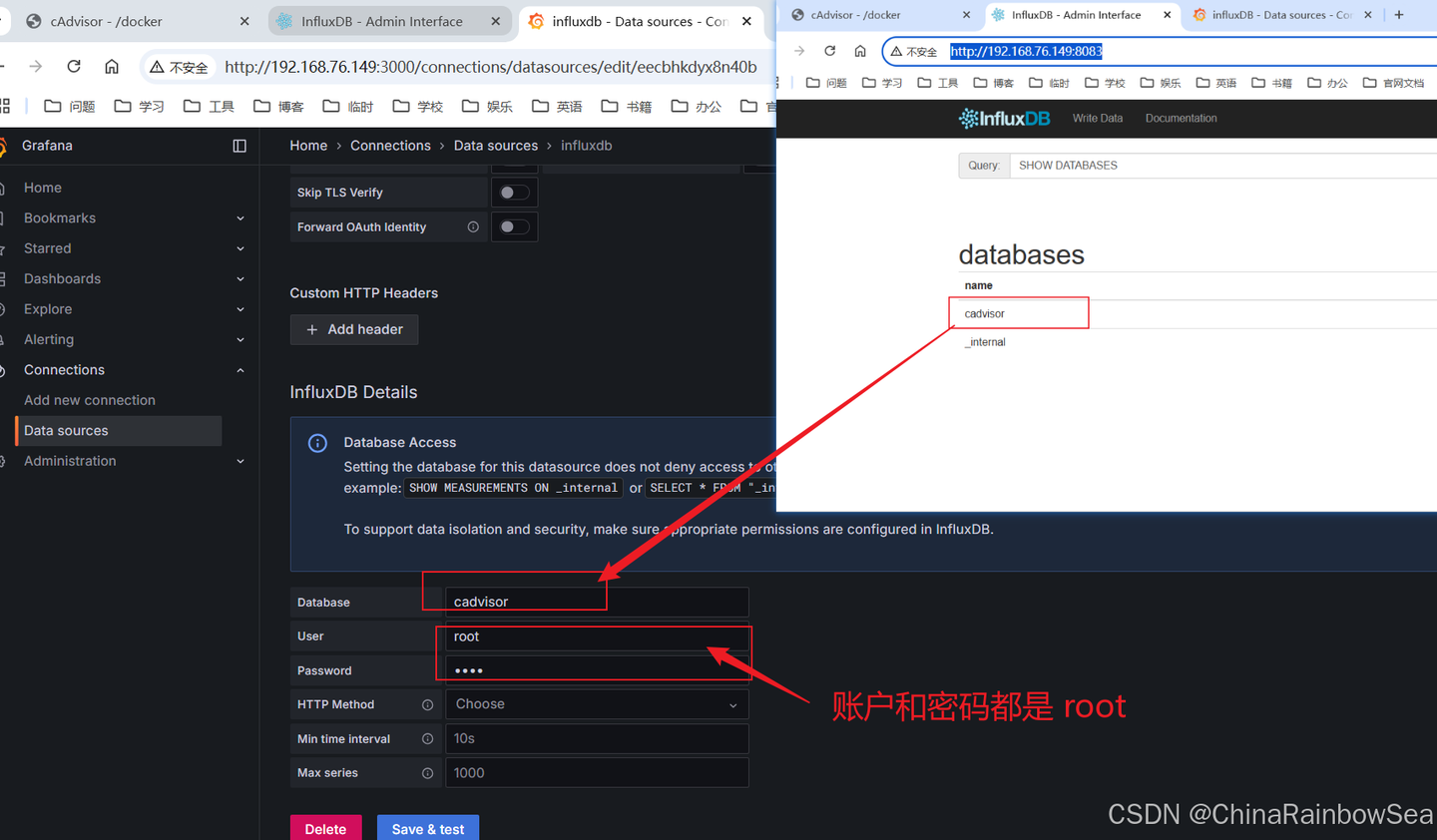This screenshot has height=840, width=1437.
Task: Click the Password input field
Action: point(596,669)
